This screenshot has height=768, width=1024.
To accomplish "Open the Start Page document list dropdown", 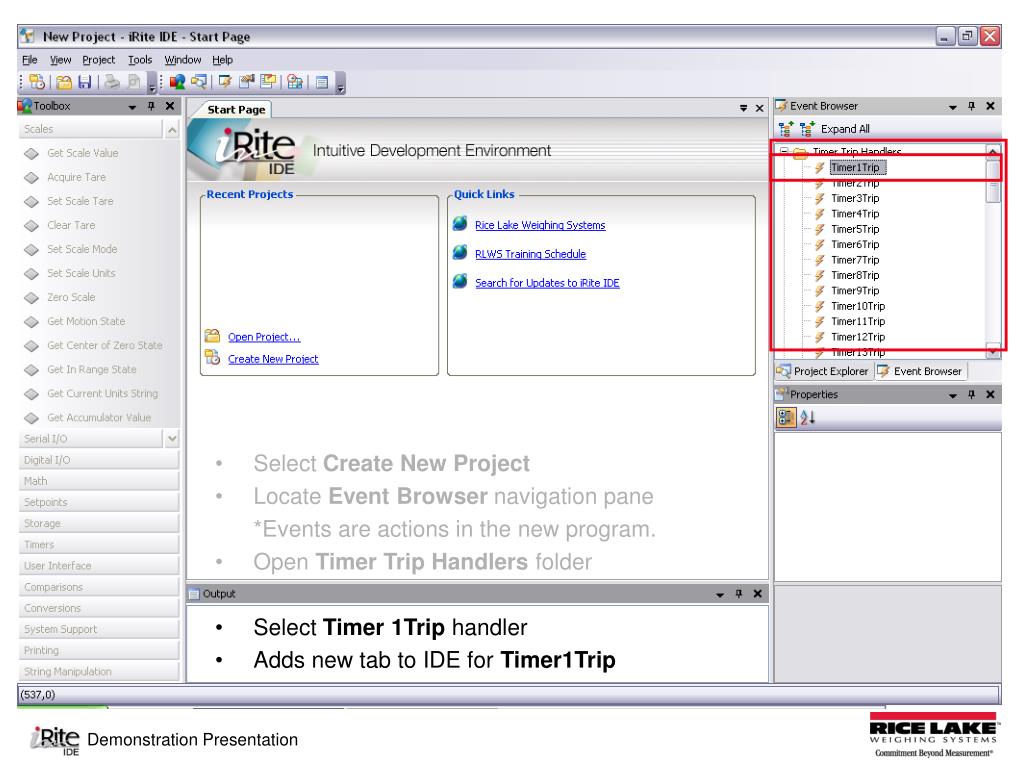I will coord(743,108).
